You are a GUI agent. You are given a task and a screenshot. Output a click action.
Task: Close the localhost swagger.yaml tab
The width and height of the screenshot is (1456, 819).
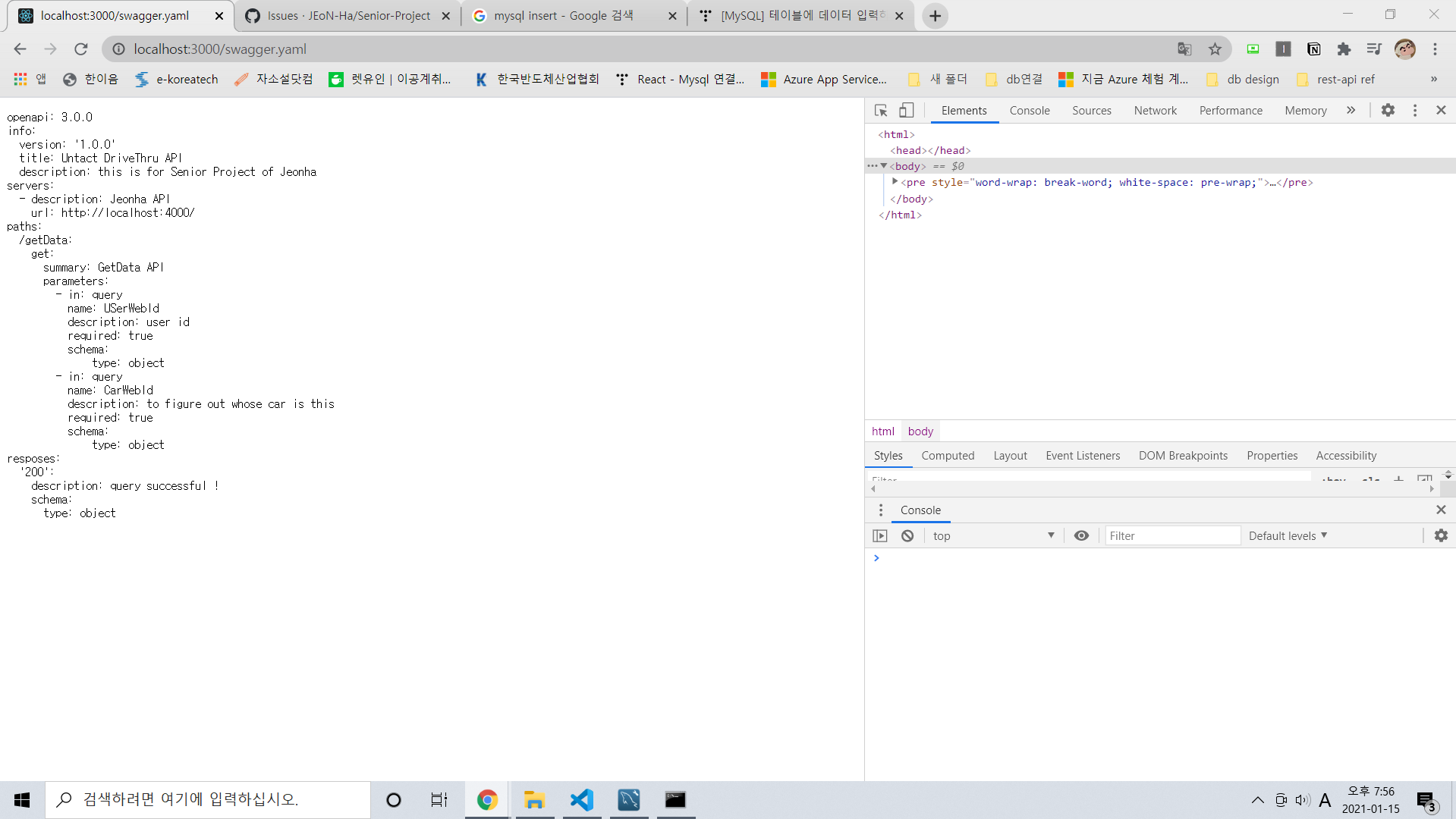(x=219, y=16)
